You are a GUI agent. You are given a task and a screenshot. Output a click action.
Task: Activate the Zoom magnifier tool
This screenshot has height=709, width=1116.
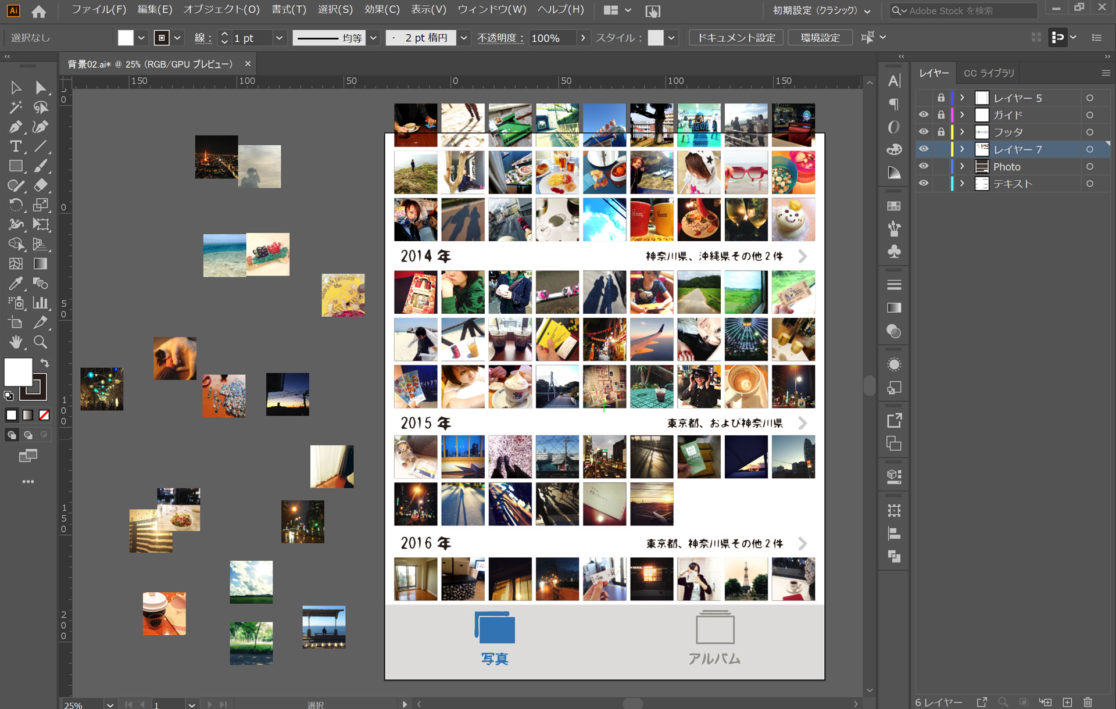[x=40, y=342]
